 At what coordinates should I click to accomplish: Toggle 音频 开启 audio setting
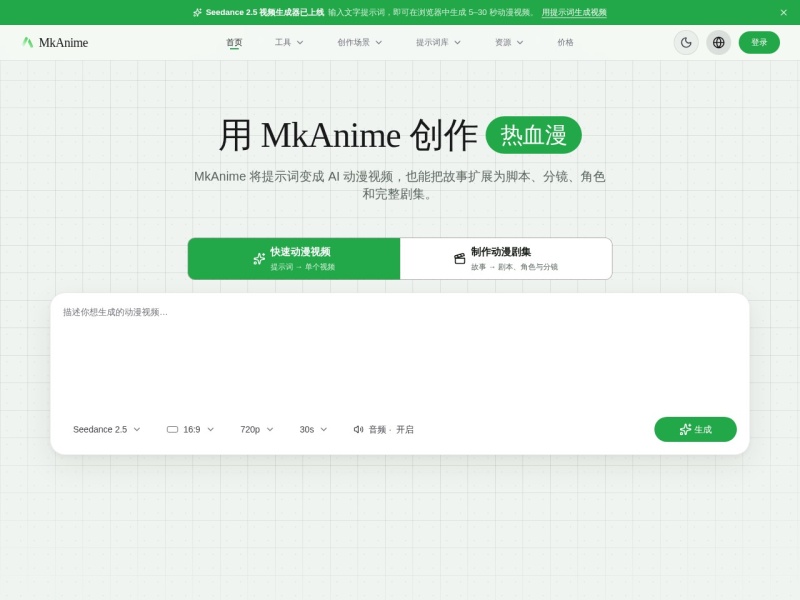(384, 430)
